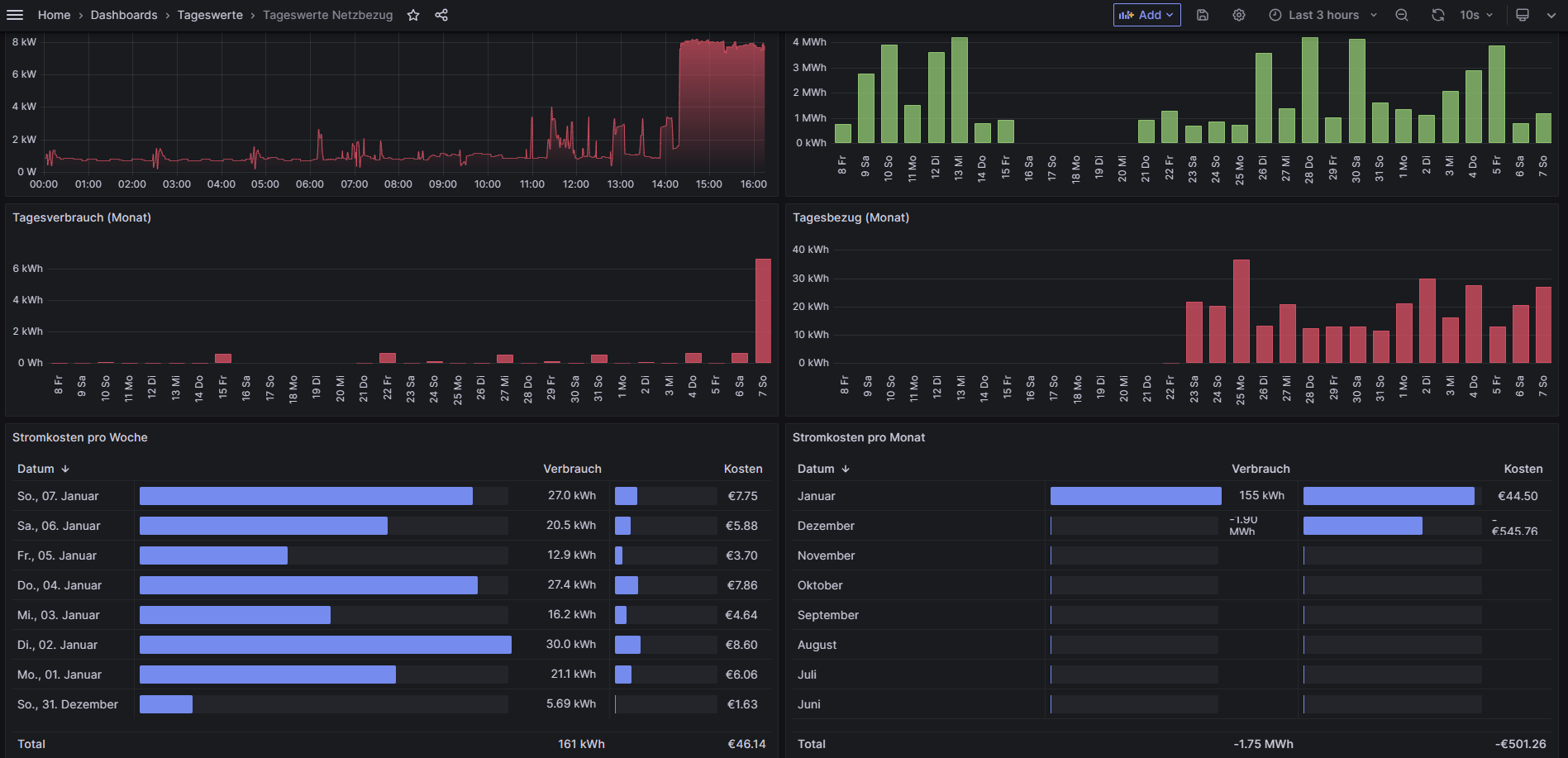
Task: Open Stromkosten pro Monat panel title
Action: point(859,437)
